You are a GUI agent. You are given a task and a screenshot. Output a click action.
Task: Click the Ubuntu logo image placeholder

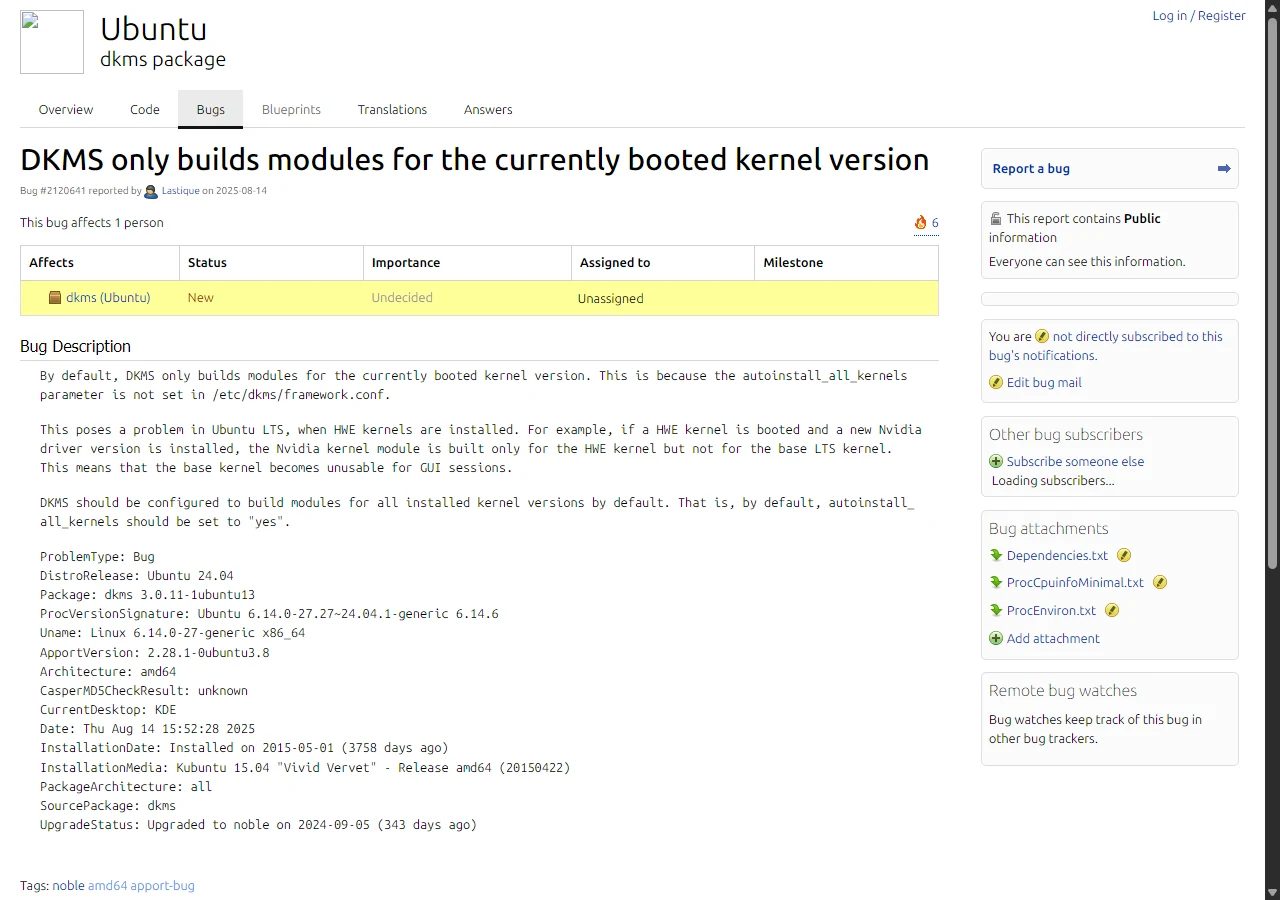point(52,42)
